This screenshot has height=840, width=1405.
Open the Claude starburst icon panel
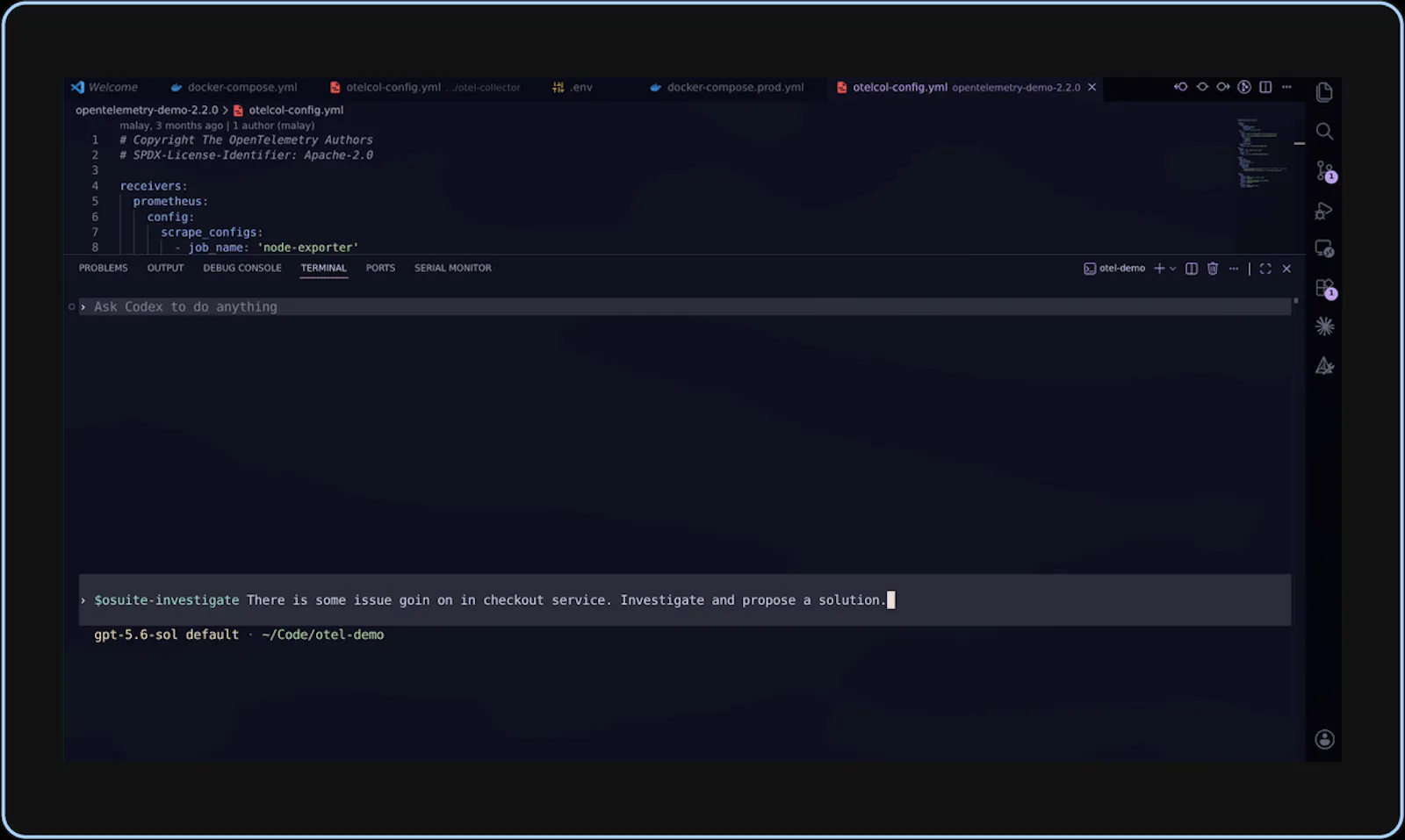1324,327
